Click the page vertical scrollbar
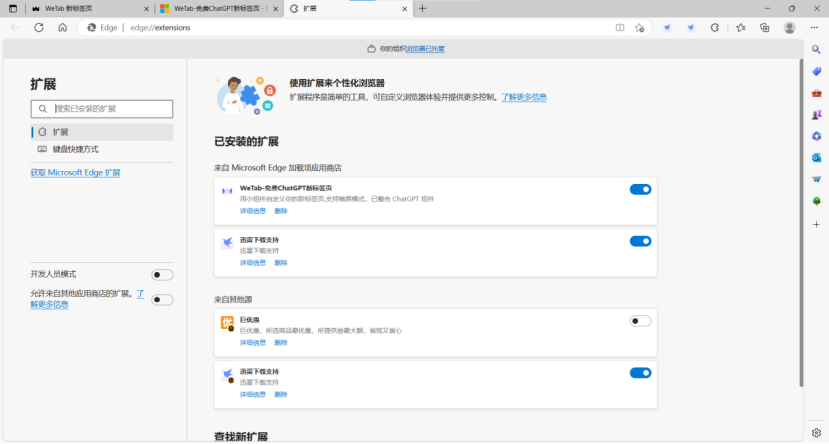Image resolution: width=829 pixels, height=444 pixels. click(801, 223)
